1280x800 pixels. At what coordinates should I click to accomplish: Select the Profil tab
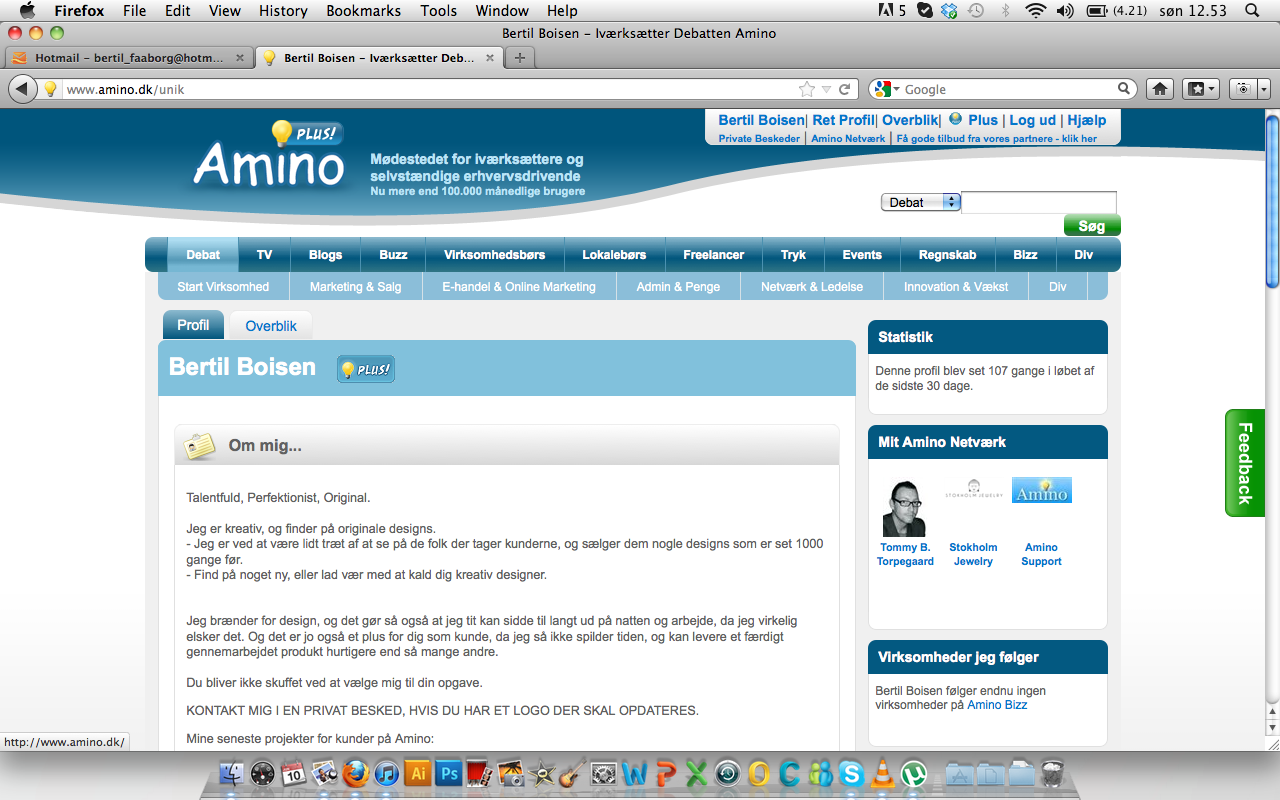[x=193, y=325]
